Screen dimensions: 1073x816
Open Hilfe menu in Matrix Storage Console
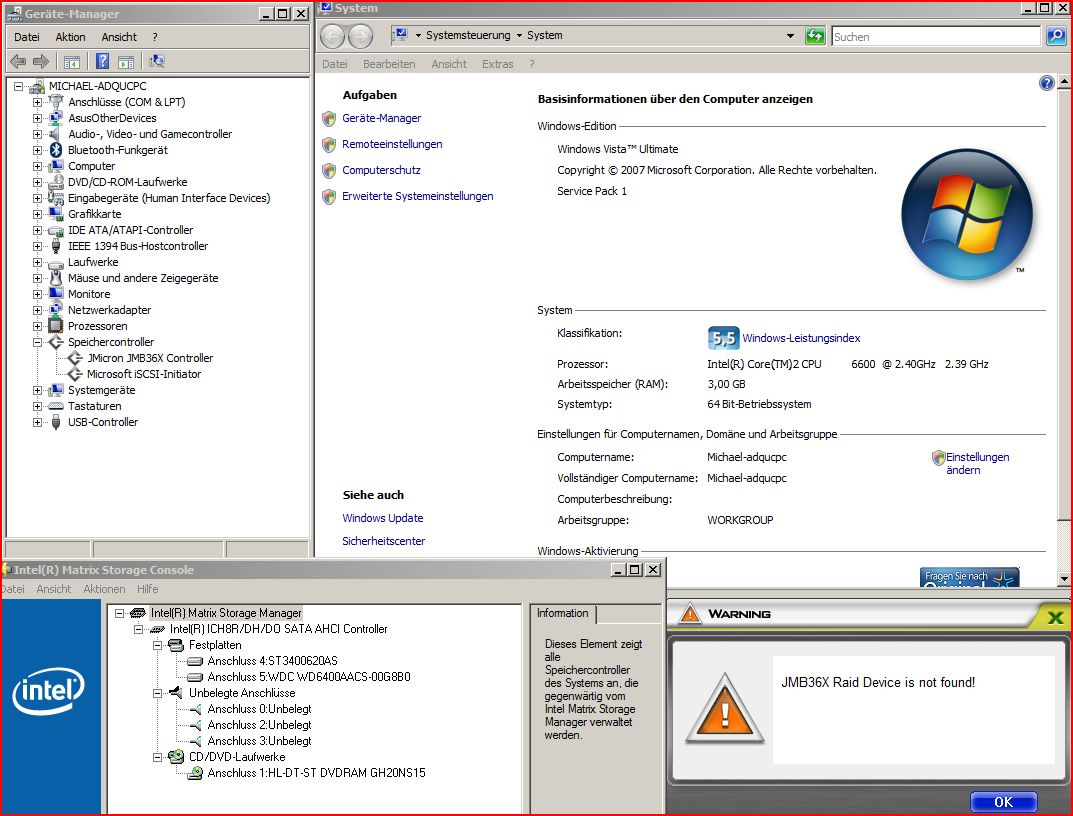147,589
